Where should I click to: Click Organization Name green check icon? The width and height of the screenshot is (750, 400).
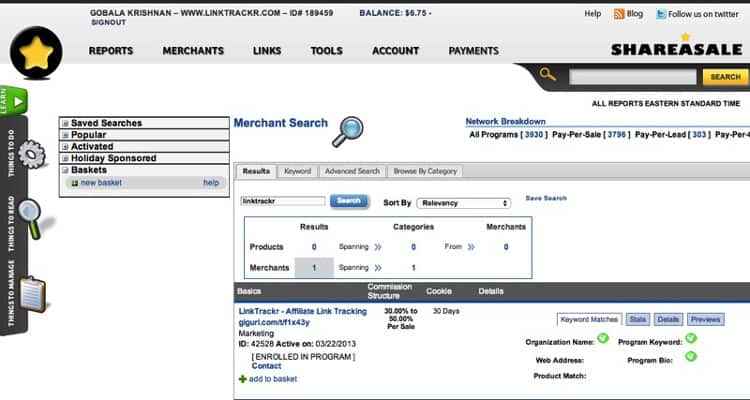click(603, 338)
